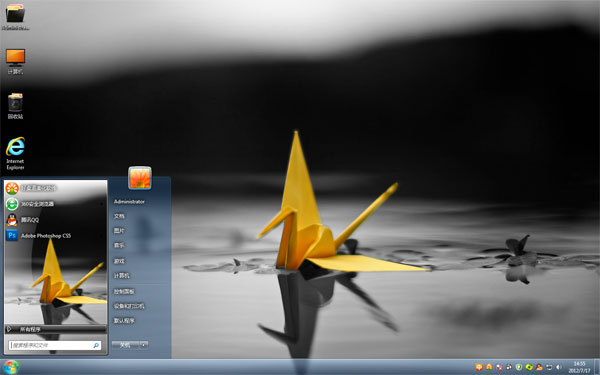Expand 360安全浏览器 jump list arrow
Image resolution: width=600 pixels, height=375 pixels.
tap(102, 204)
